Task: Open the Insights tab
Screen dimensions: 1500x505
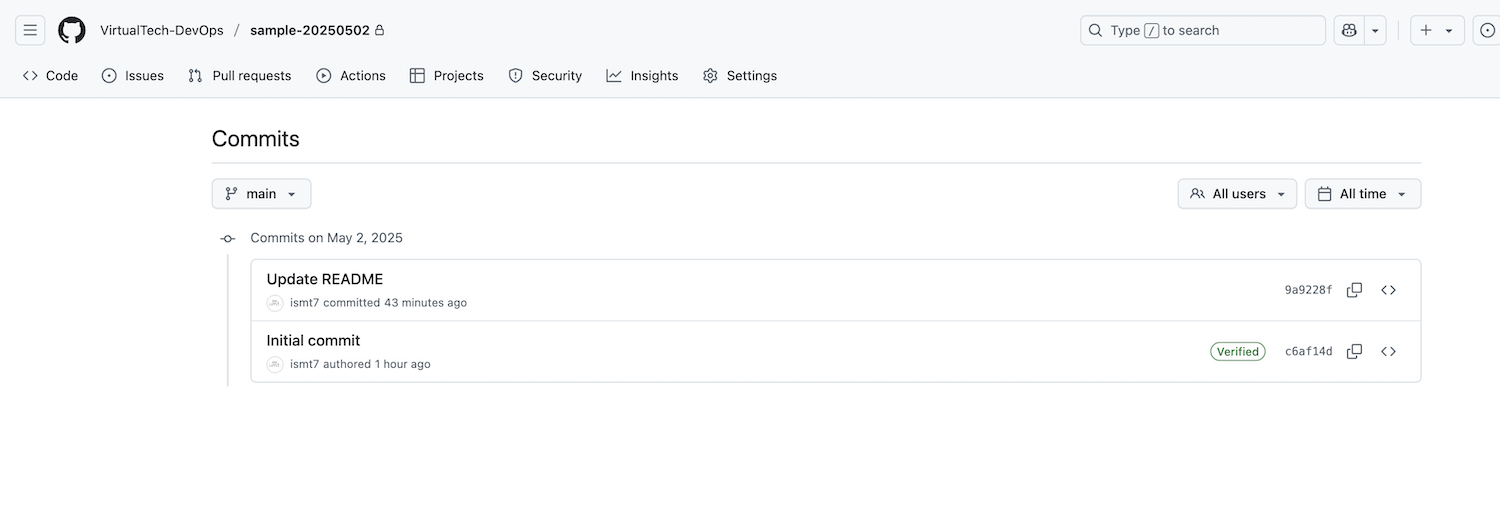Action: 642,76
